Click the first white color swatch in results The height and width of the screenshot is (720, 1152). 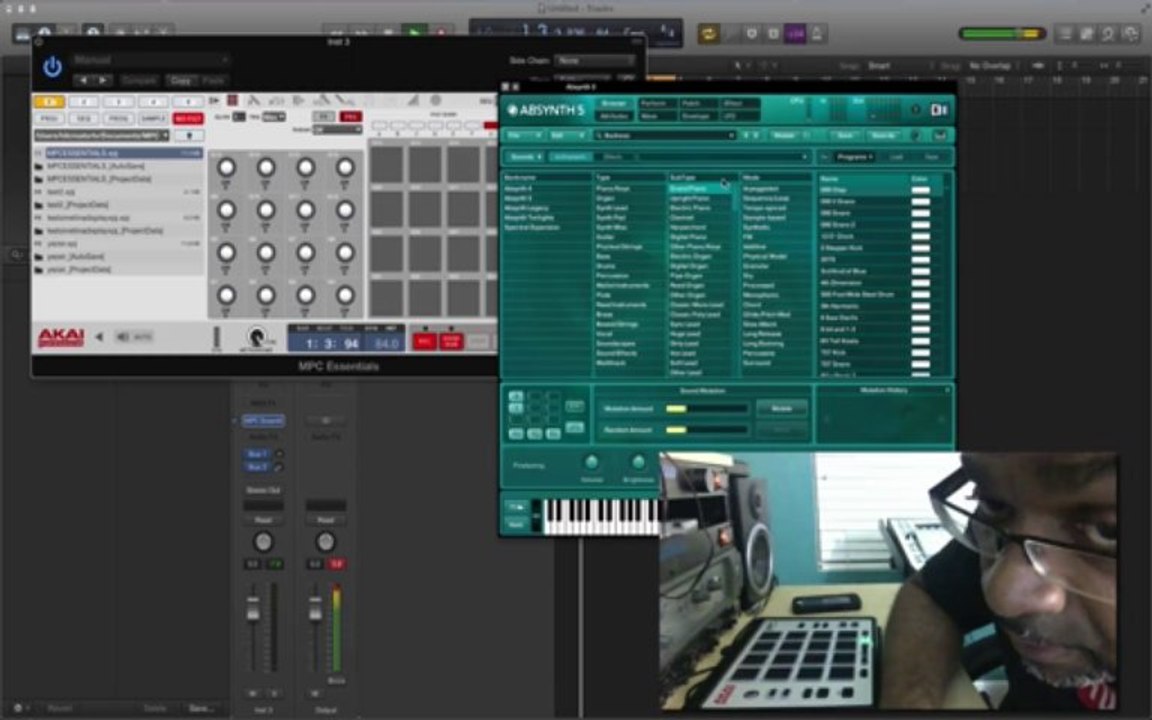pos(921,190)
